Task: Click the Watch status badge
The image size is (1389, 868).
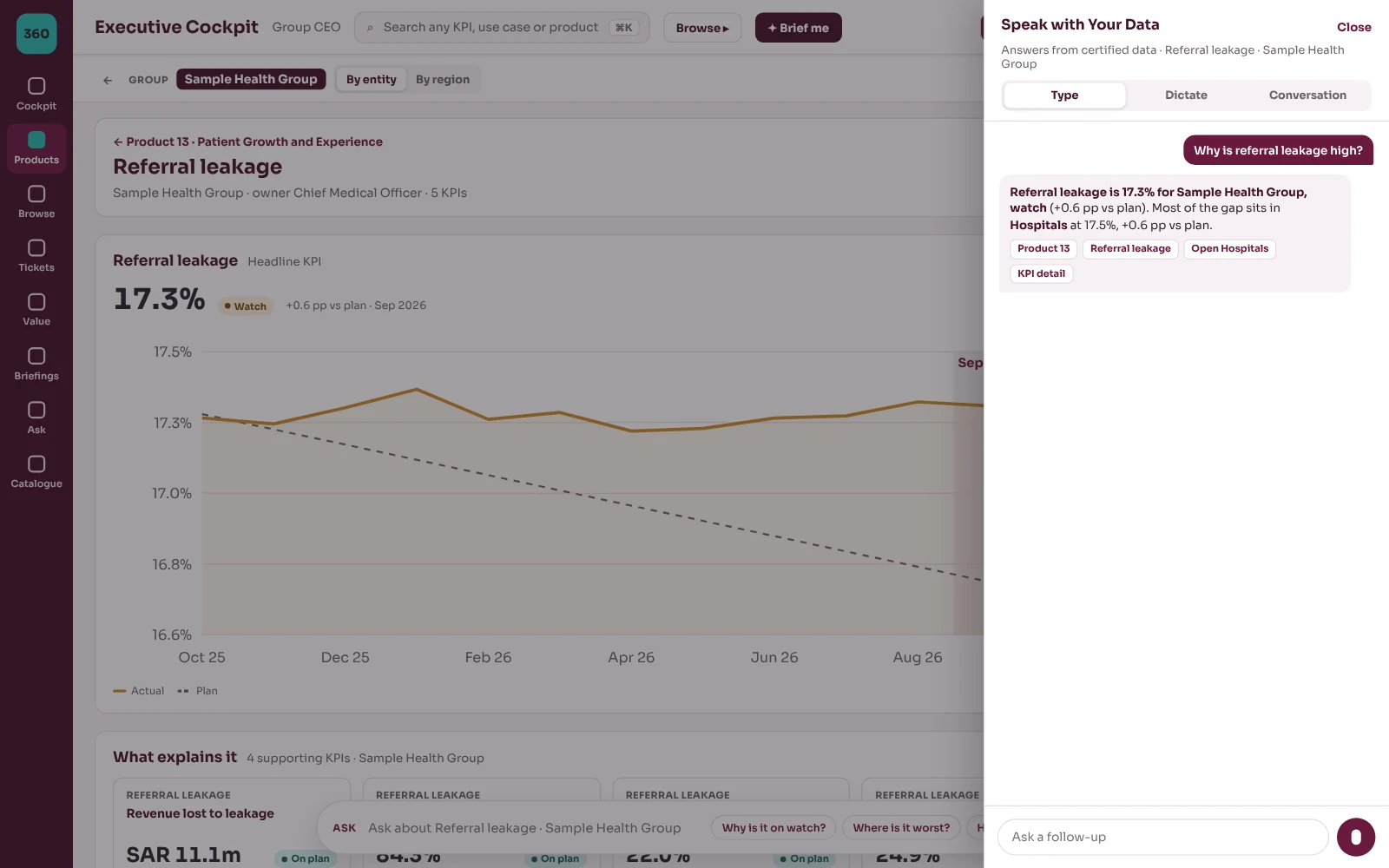Action: 246,306
